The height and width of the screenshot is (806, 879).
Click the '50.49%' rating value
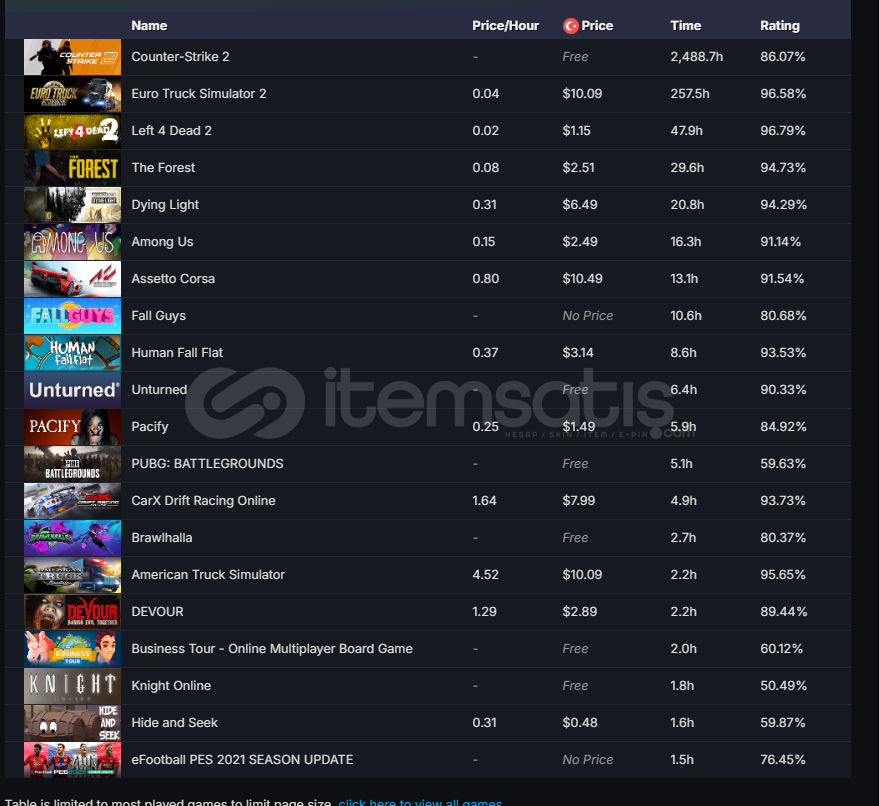pyautogui.click(x=783, y=685)
